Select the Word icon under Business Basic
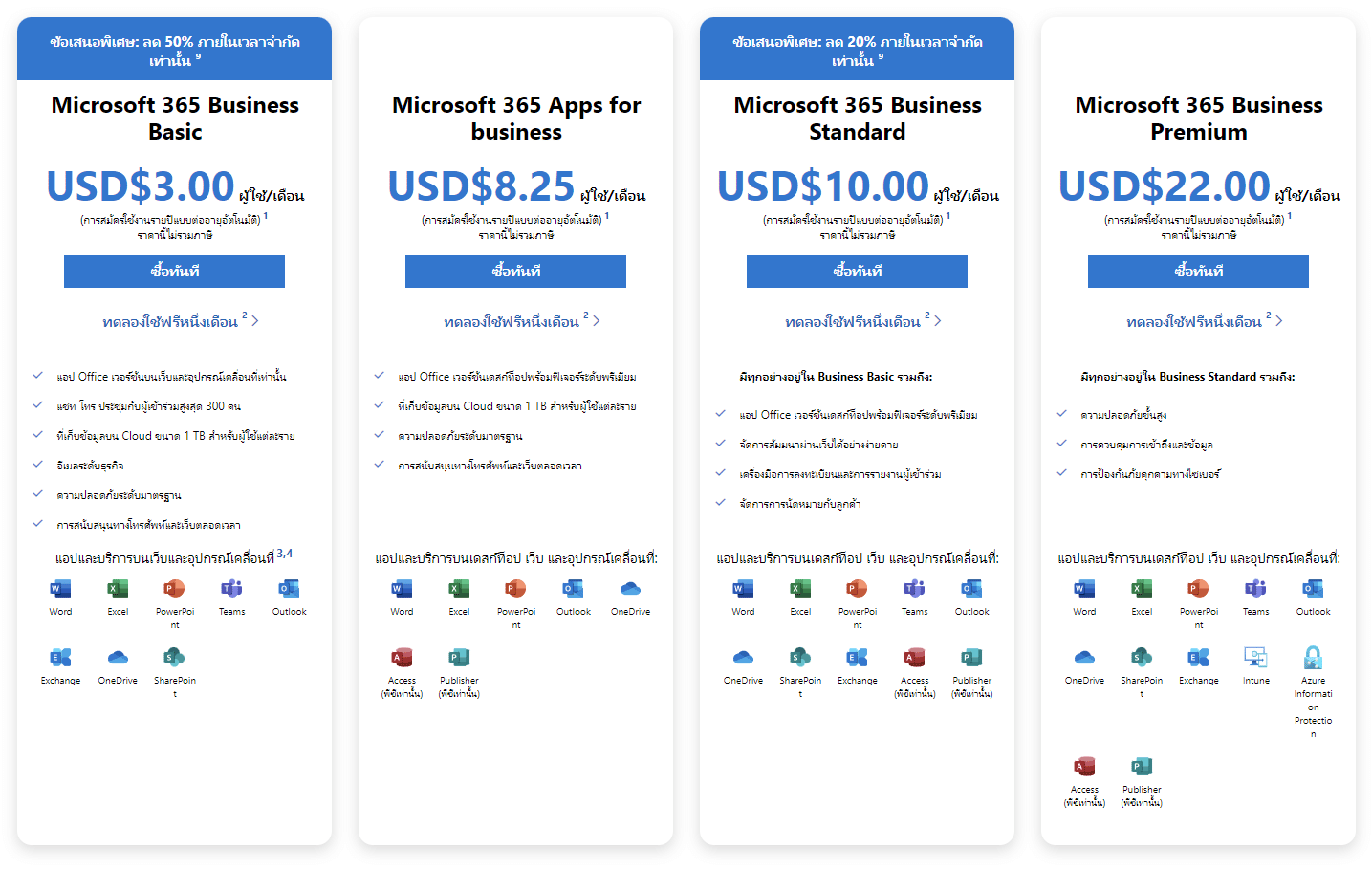The width and height of the screenshot is (1372, 870). pos(59,591)
